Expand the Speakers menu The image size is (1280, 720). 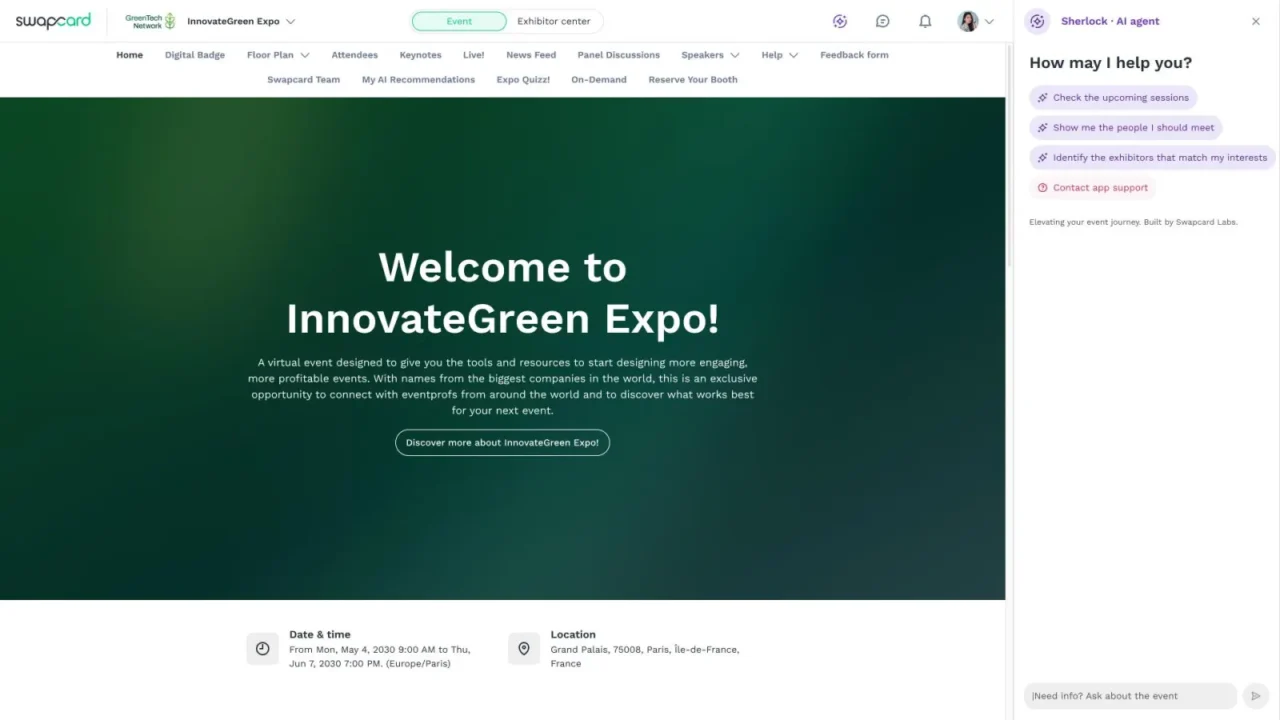[710, 55]
